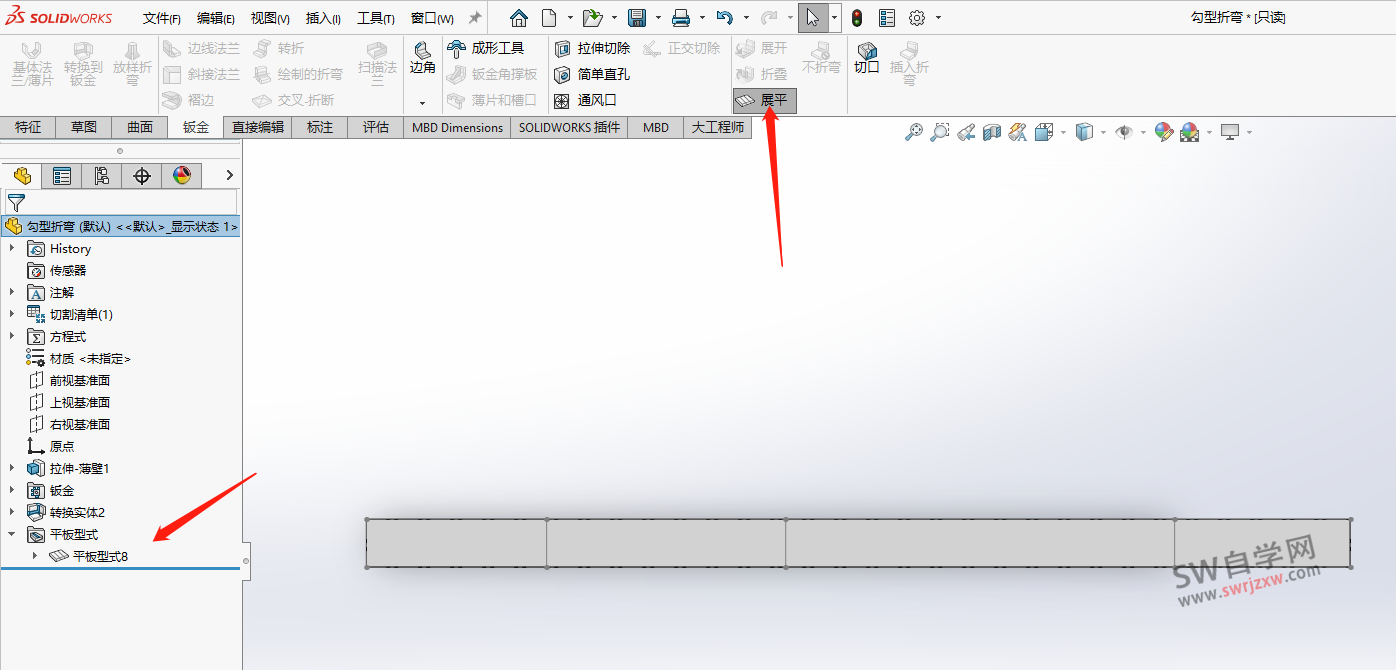1396x670 pixels.
Task: Open the 插入 menu
Action: click(324, 17)
